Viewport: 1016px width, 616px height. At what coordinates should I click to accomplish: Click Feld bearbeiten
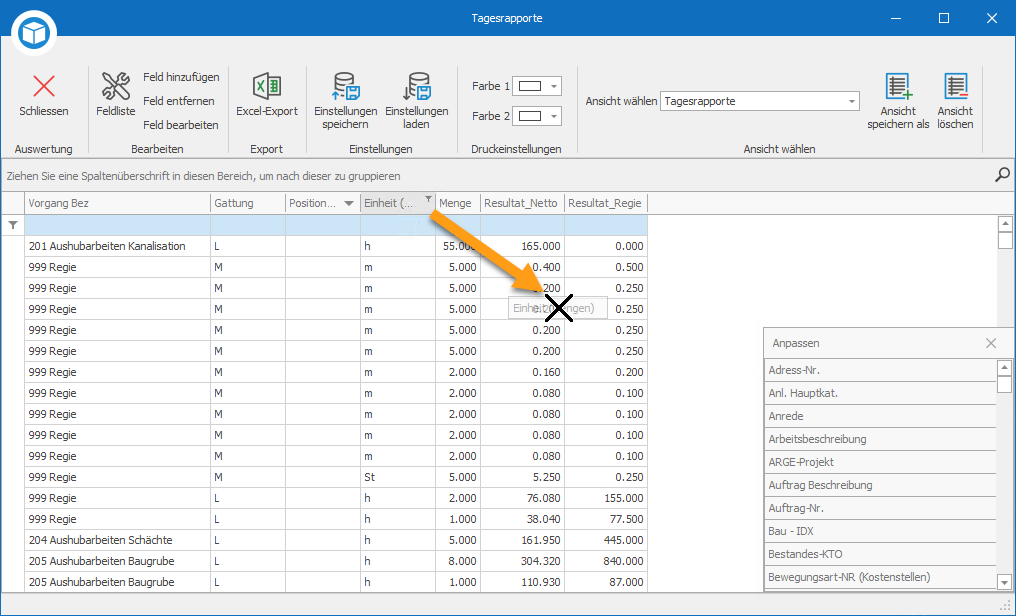pos(180,125)
